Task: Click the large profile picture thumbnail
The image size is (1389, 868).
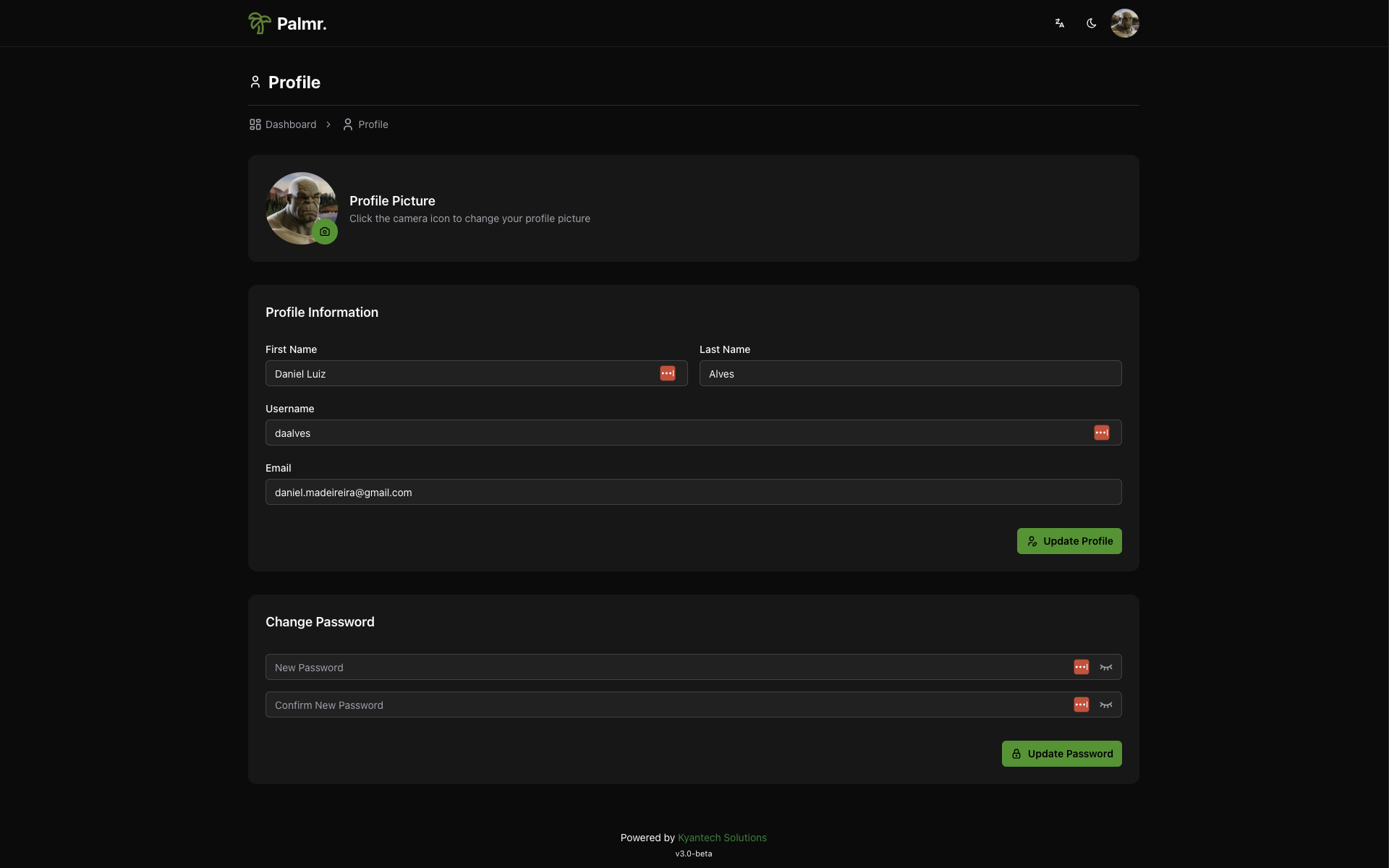Action: (x=297, y=204)
